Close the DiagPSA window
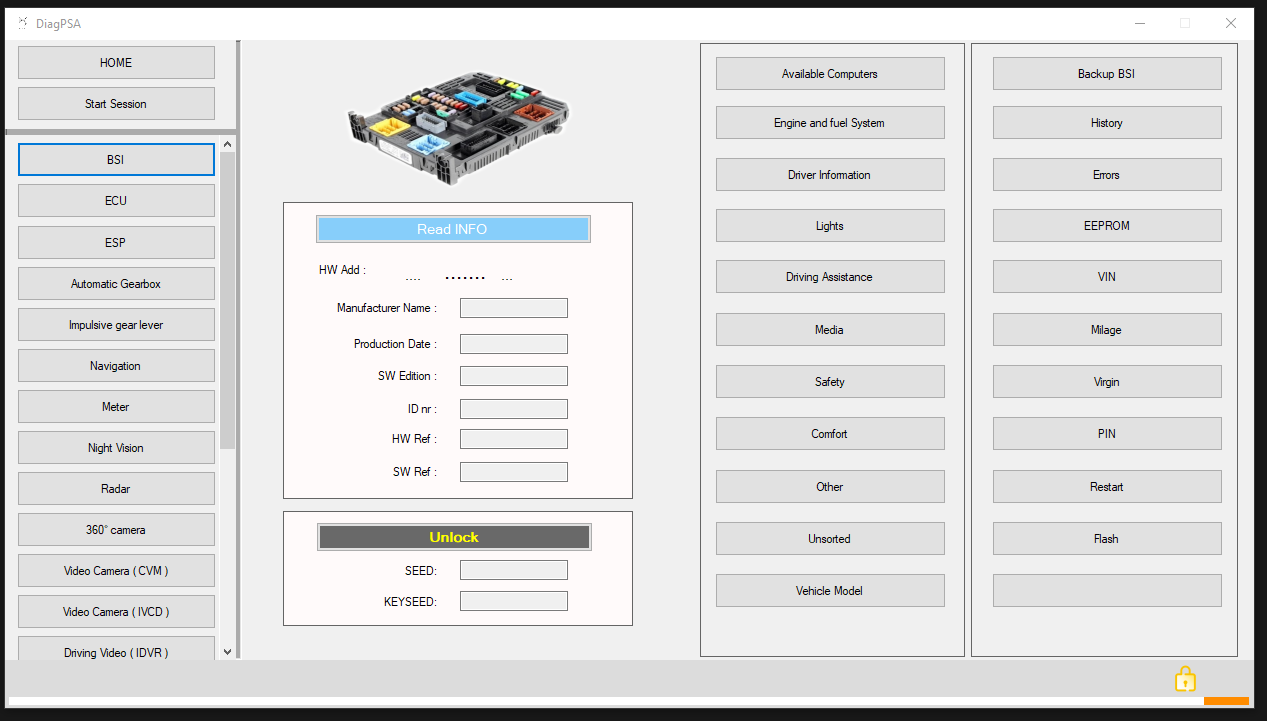This screenshot has height=721, width=1267. [1231, 23]
